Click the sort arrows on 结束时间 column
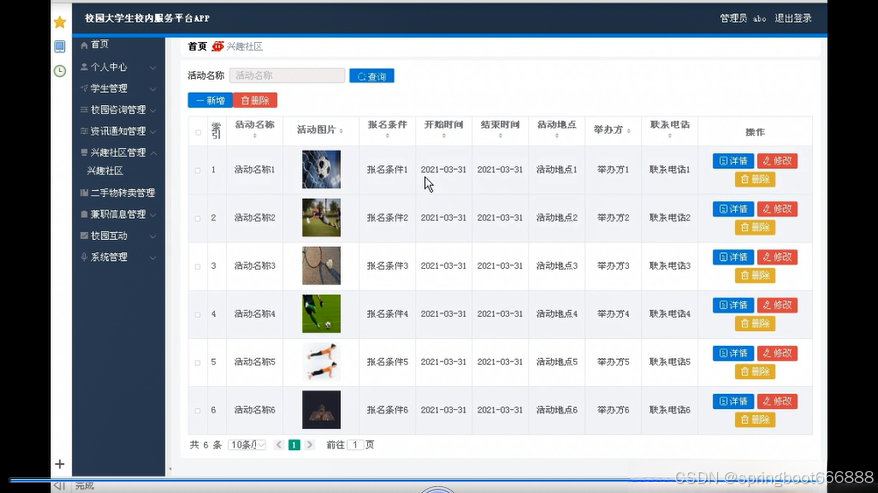This screenshot has height=493, width=878. pos(500,136)
